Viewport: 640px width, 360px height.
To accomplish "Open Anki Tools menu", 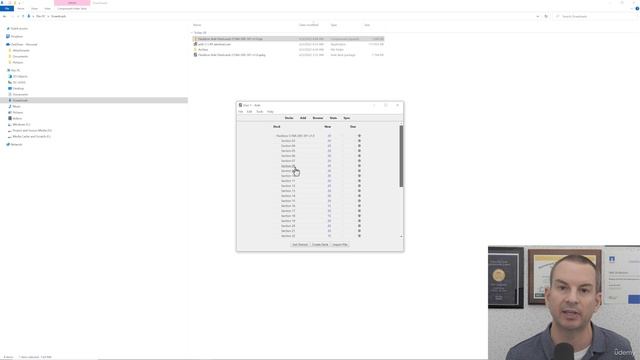I will pyautogui.click(x=260, y=111).
